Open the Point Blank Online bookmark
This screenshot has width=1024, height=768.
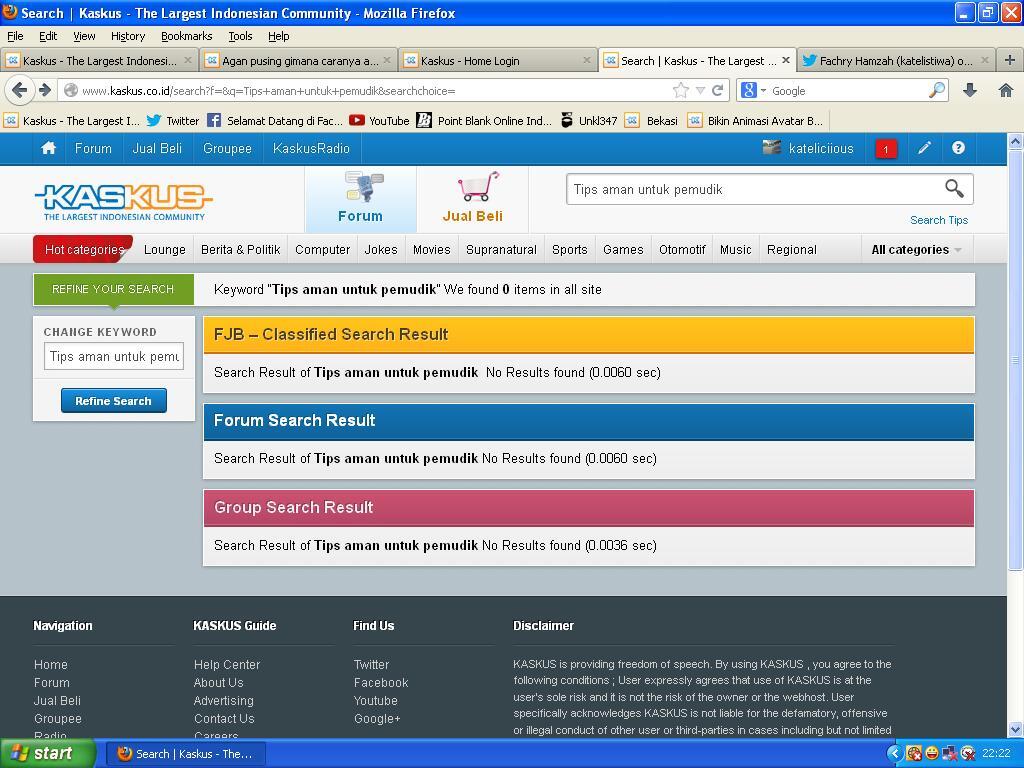click(x=484, y=121)
